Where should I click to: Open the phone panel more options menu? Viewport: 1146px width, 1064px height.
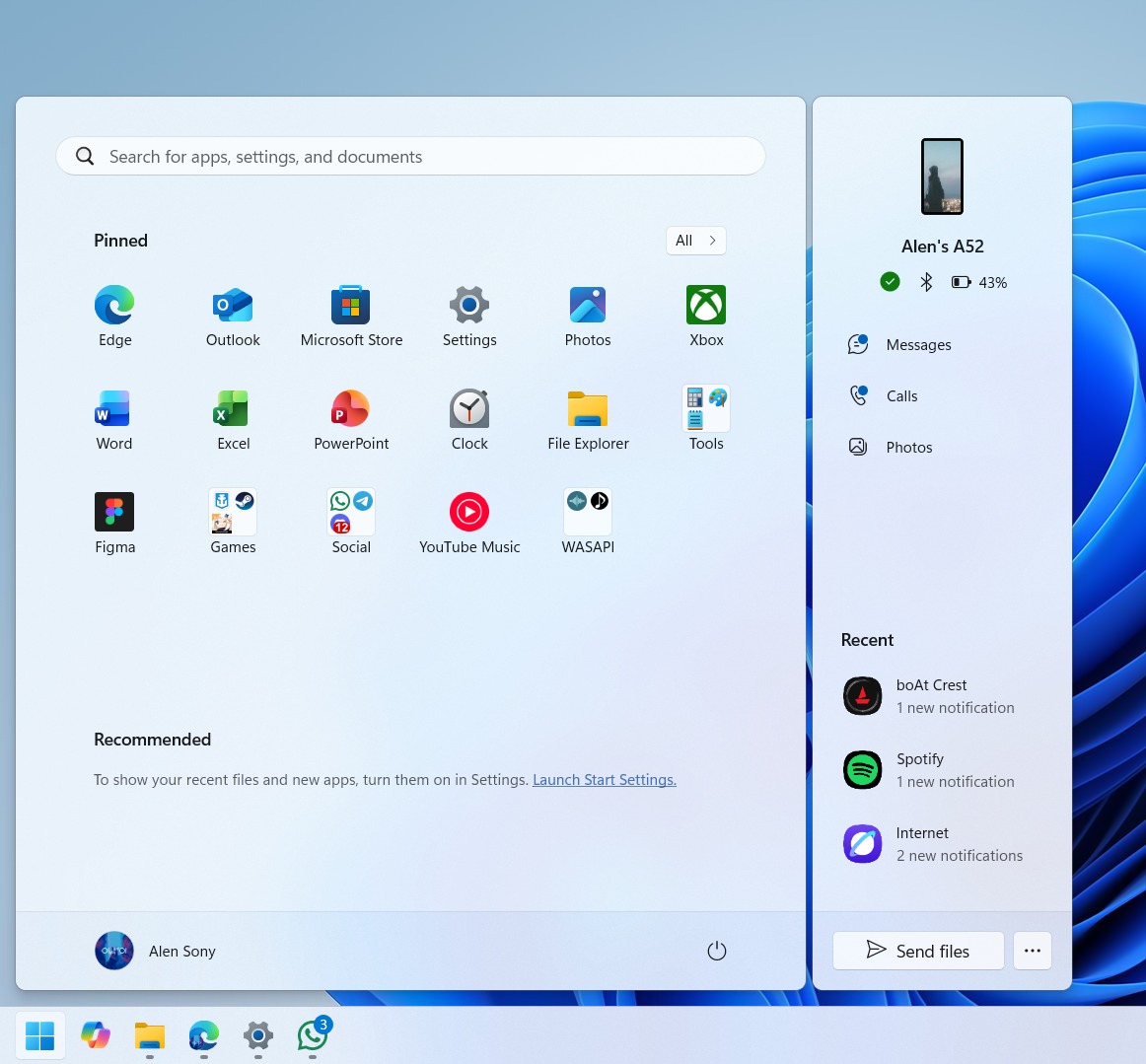(1032, 951)
